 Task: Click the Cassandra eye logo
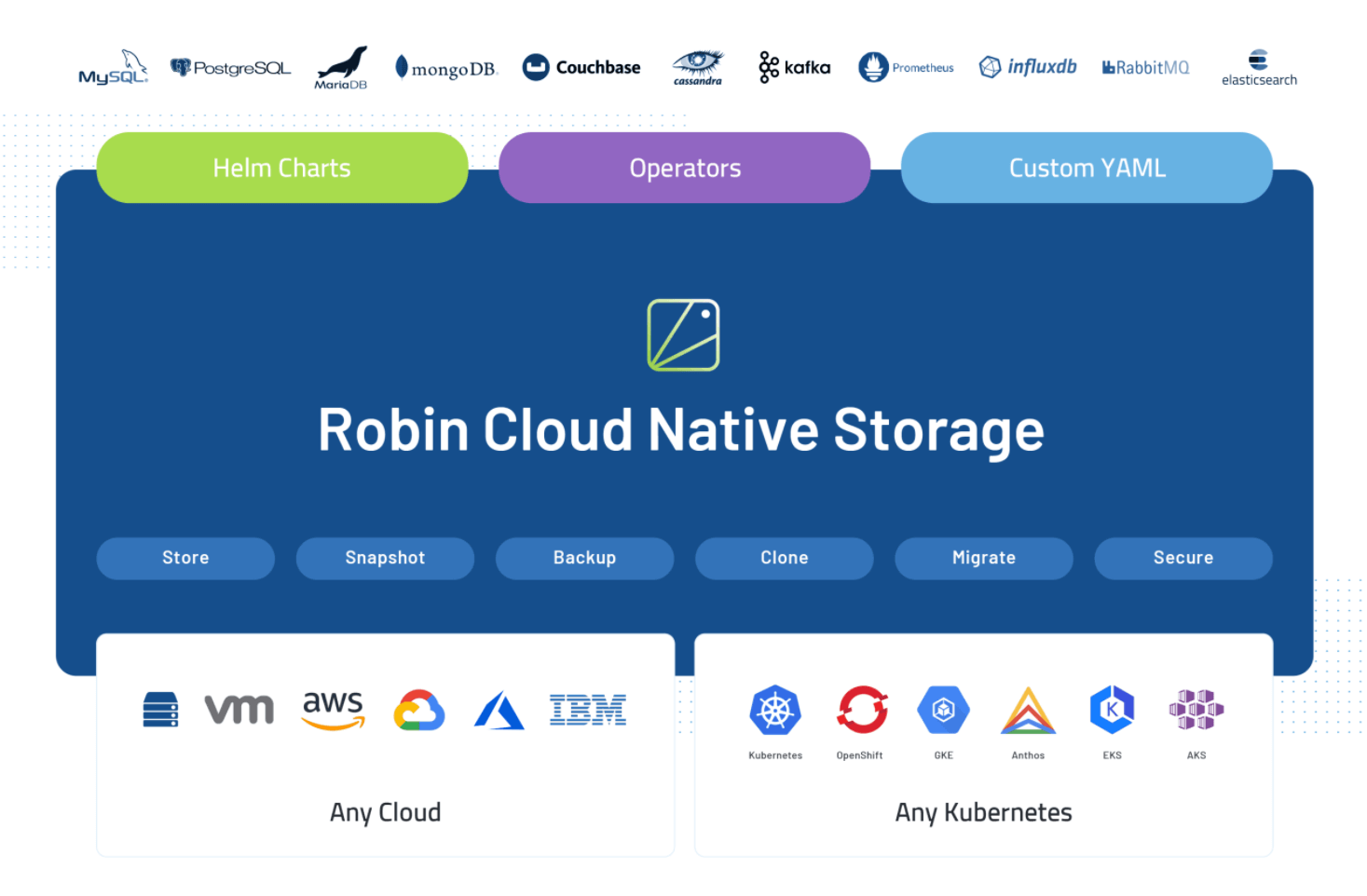tap(697, 65)
